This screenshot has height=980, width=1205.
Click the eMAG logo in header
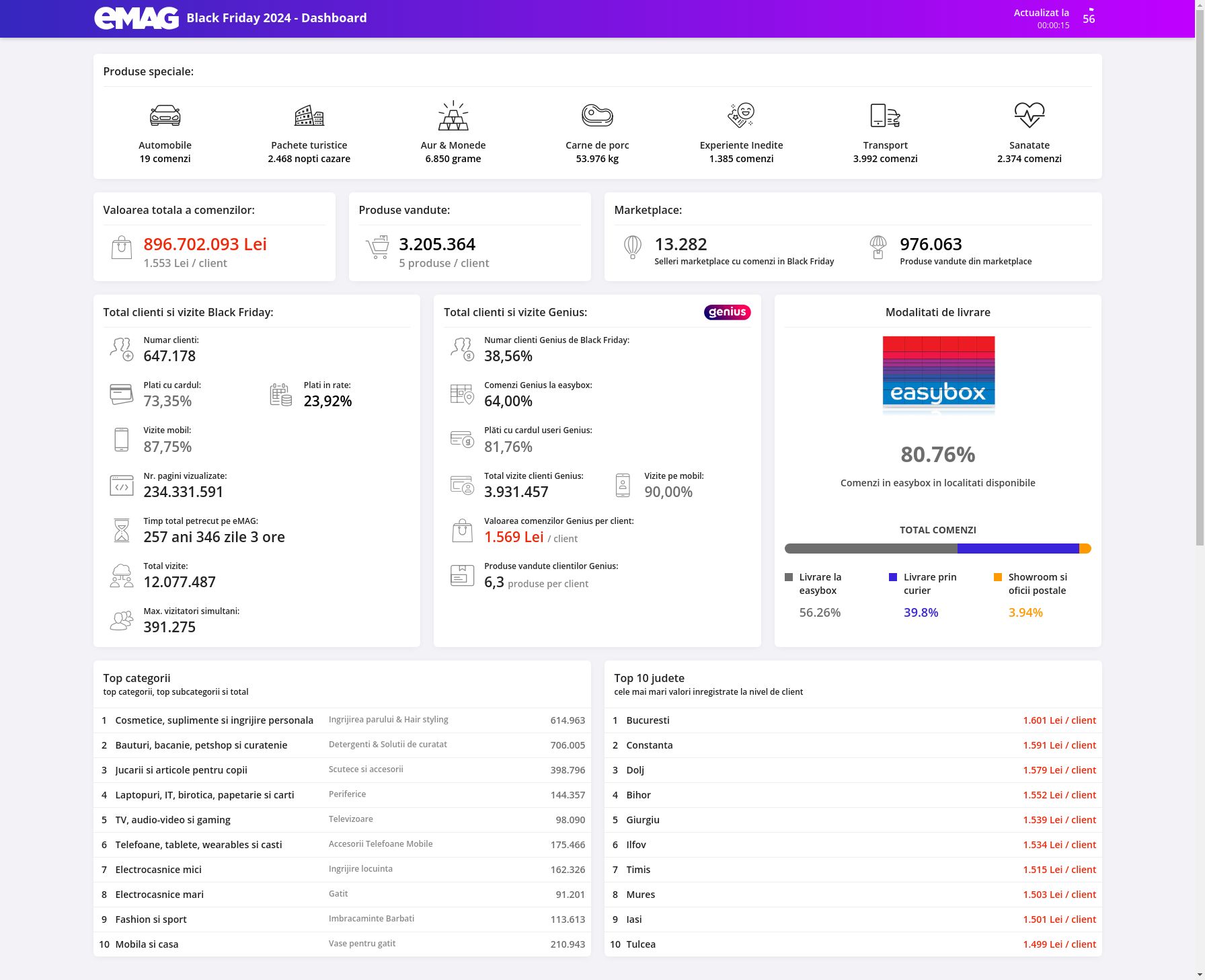point(137,18)
